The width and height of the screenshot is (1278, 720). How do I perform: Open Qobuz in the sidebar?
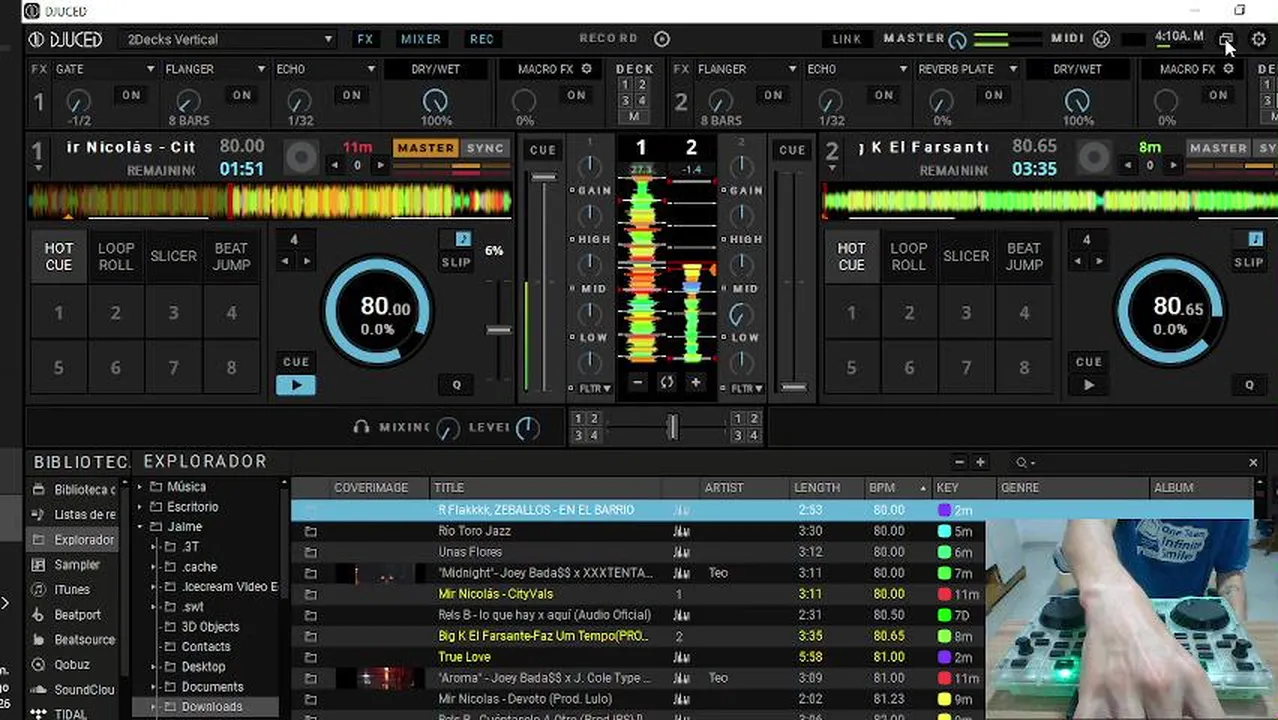point(74,664)
